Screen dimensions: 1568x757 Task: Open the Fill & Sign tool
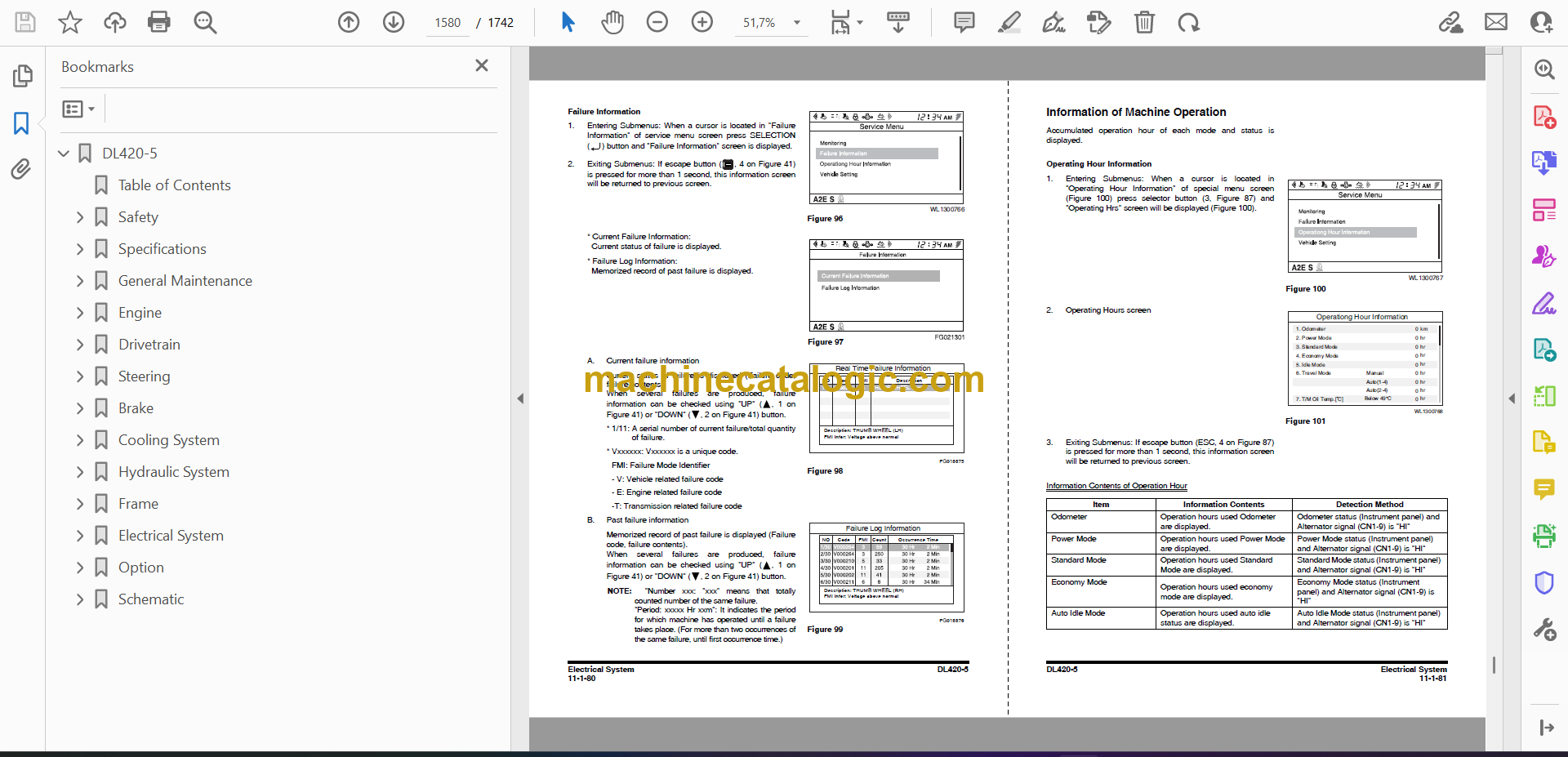click(x=1544, y=304)
